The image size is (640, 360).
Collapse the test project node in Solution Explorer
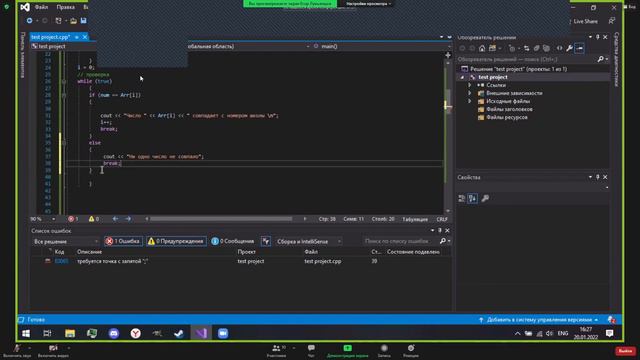point(462,77)
